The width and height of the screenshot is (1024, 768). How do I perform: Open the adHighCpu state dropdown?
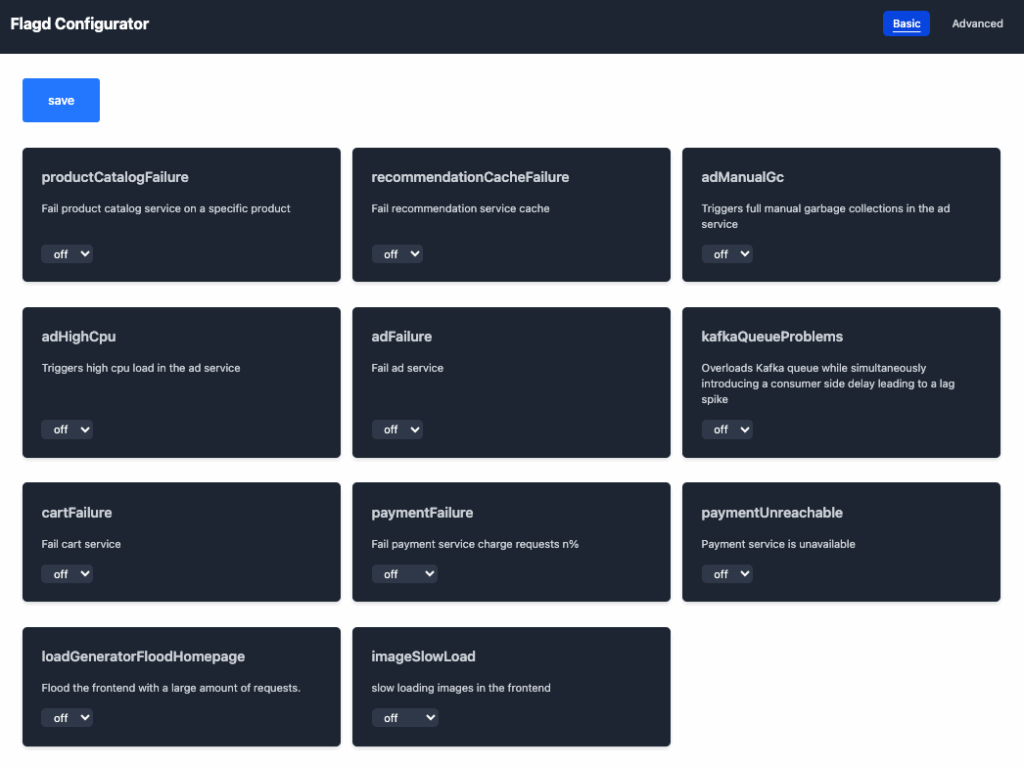click(67, 429)
